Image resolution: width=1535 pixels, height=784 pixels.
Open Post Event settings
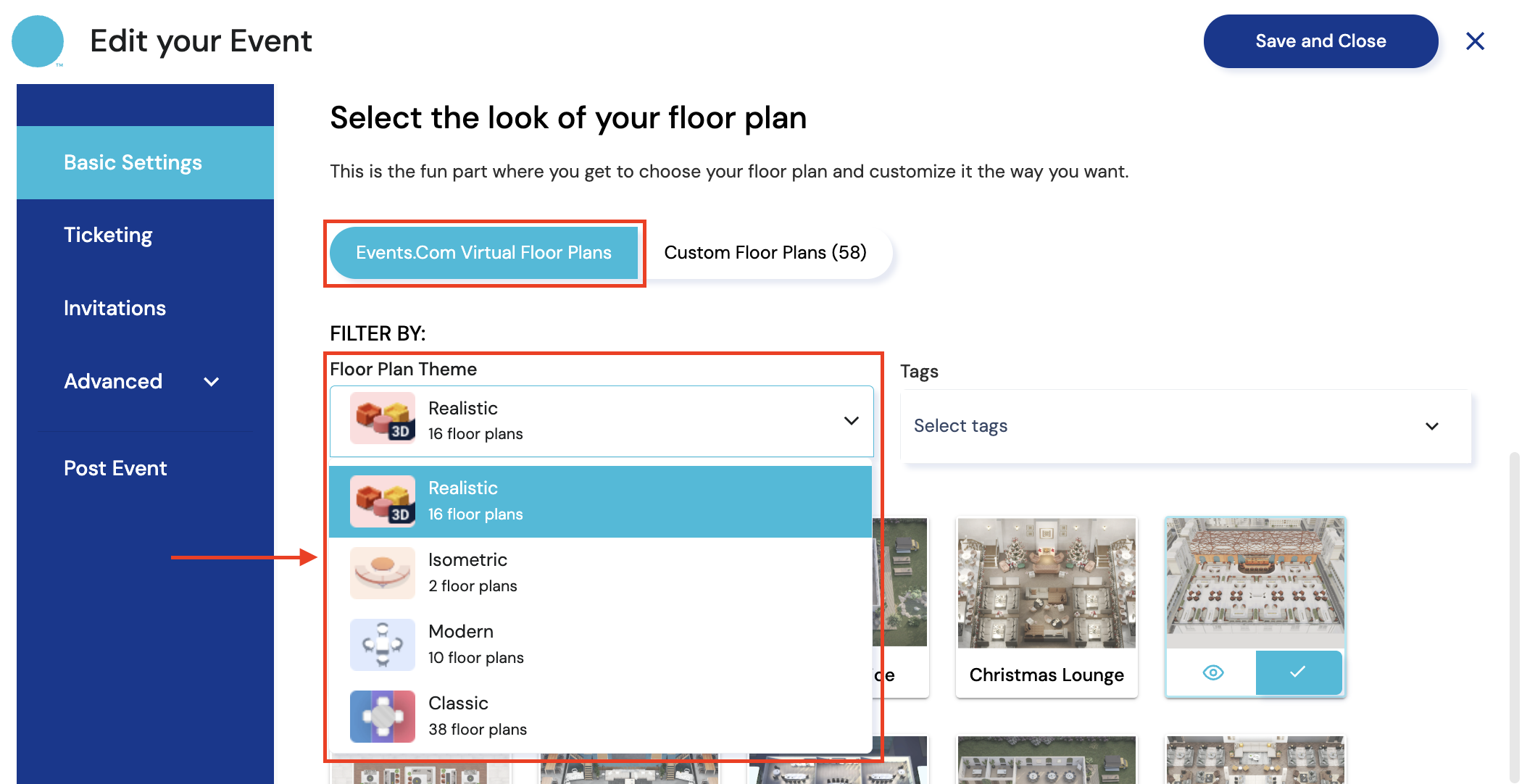coord(115,468)
